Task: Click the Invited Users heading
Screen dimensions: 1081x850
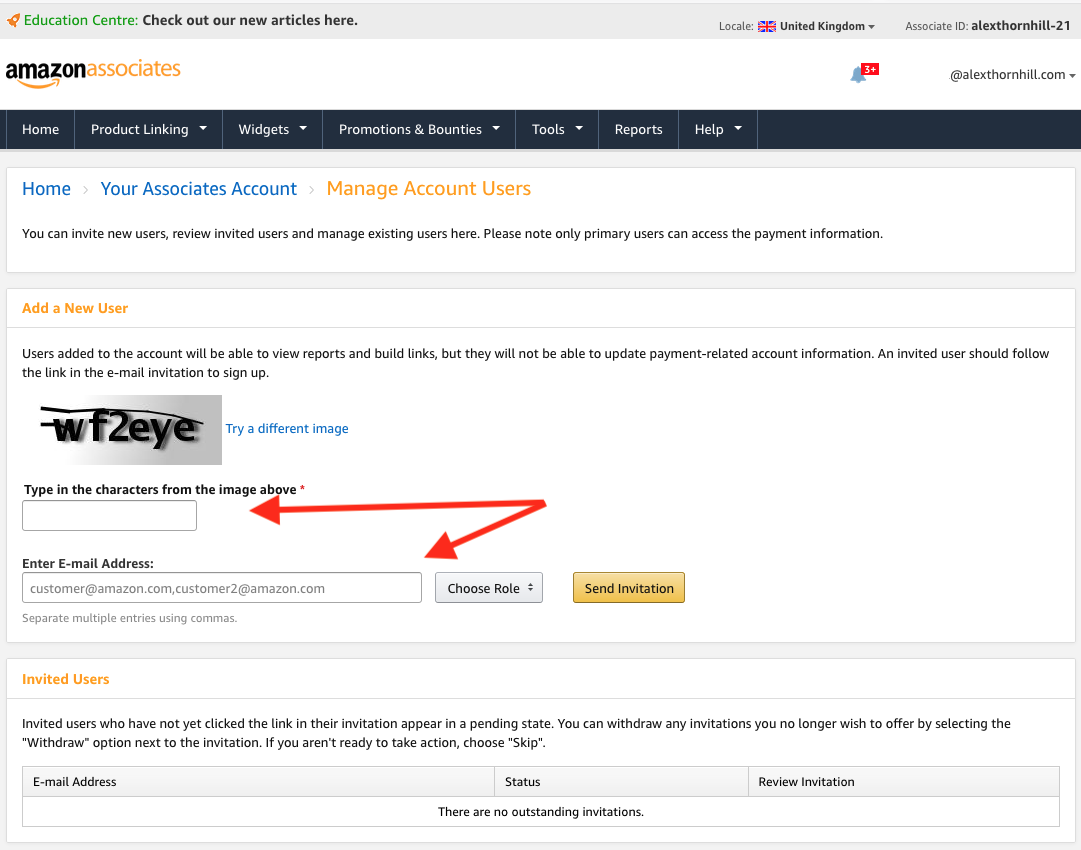Action: 65,679
